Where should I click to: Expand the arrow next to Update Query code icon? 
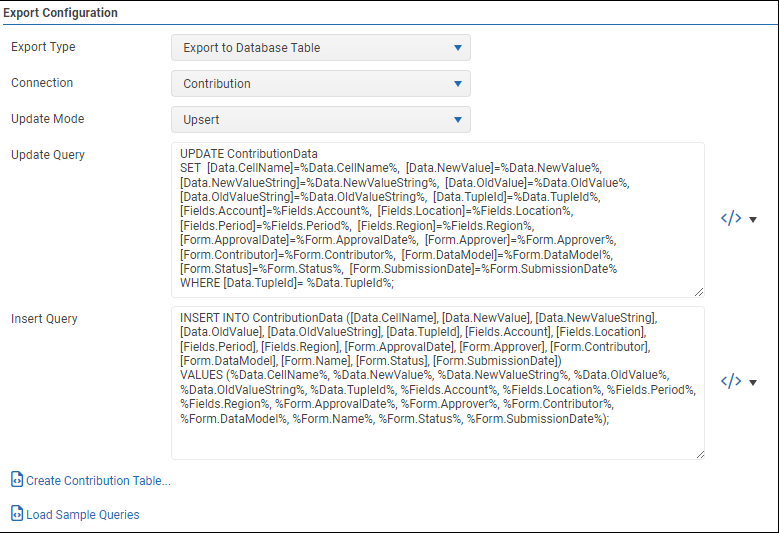(753, 220)
